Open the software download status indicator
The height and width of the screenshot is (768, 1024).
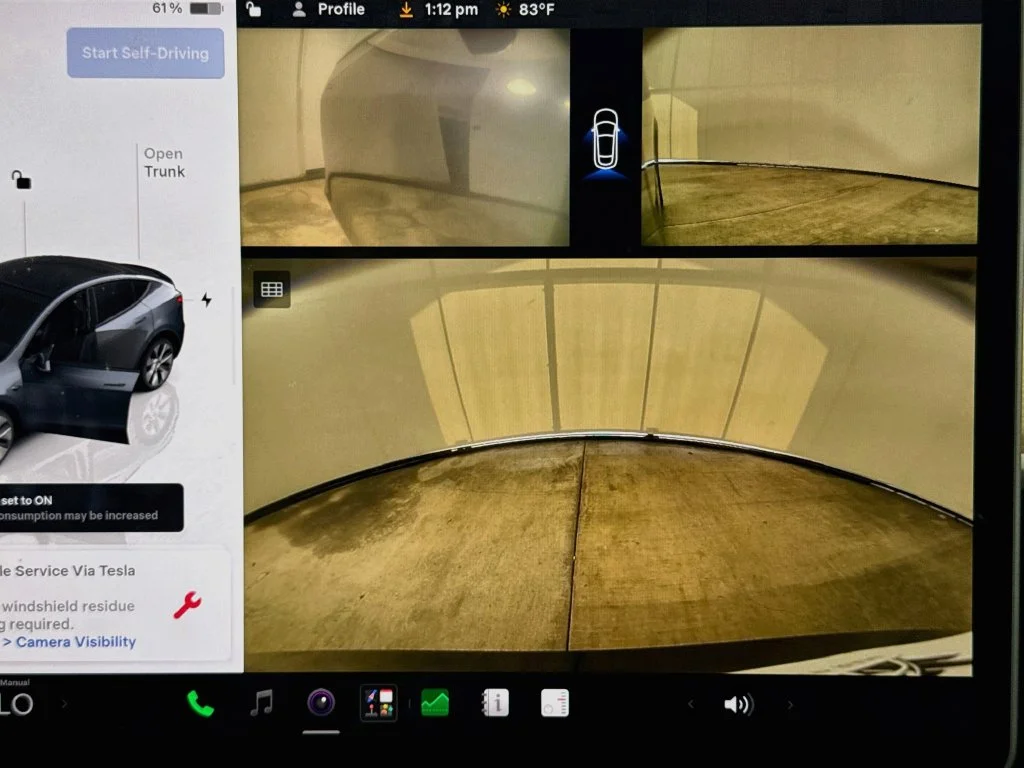click(406, 10)
